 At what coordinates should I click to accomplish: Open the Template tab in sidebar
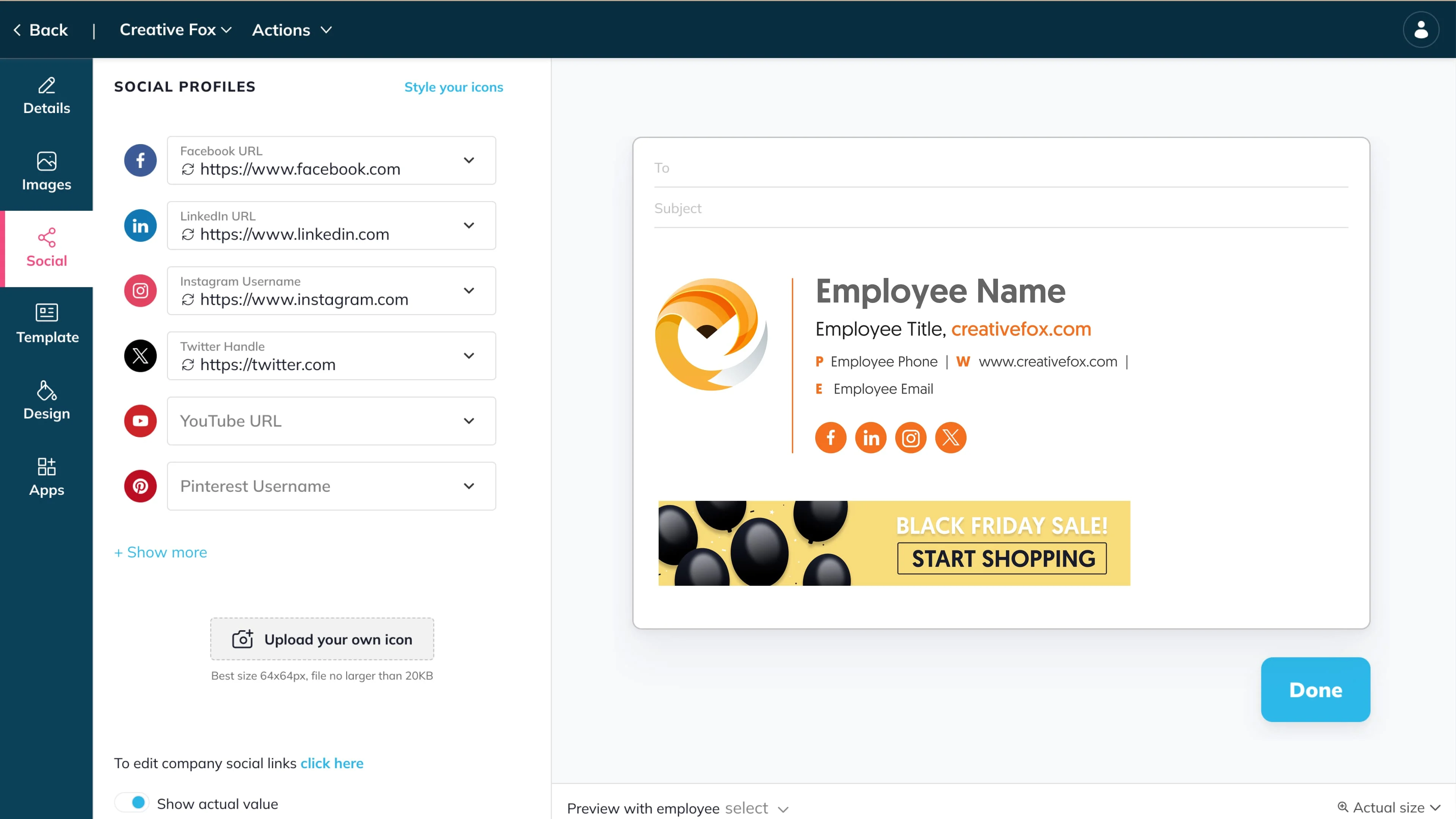[x=46, y=324]
